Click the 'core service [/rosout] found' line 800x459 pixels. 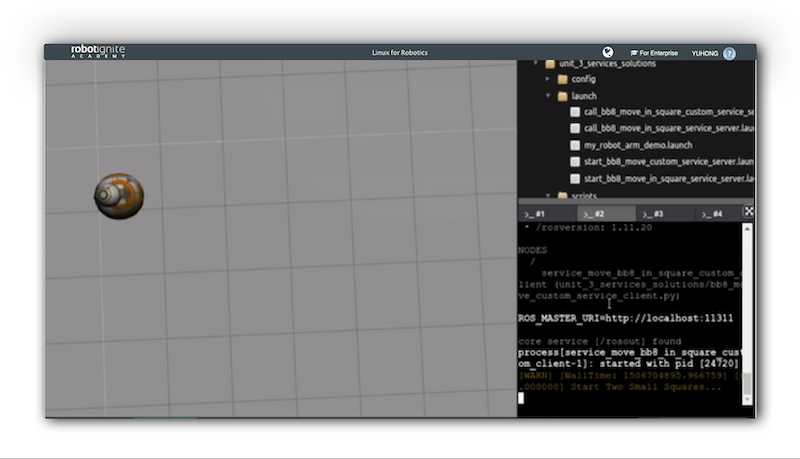coord(599,341)
